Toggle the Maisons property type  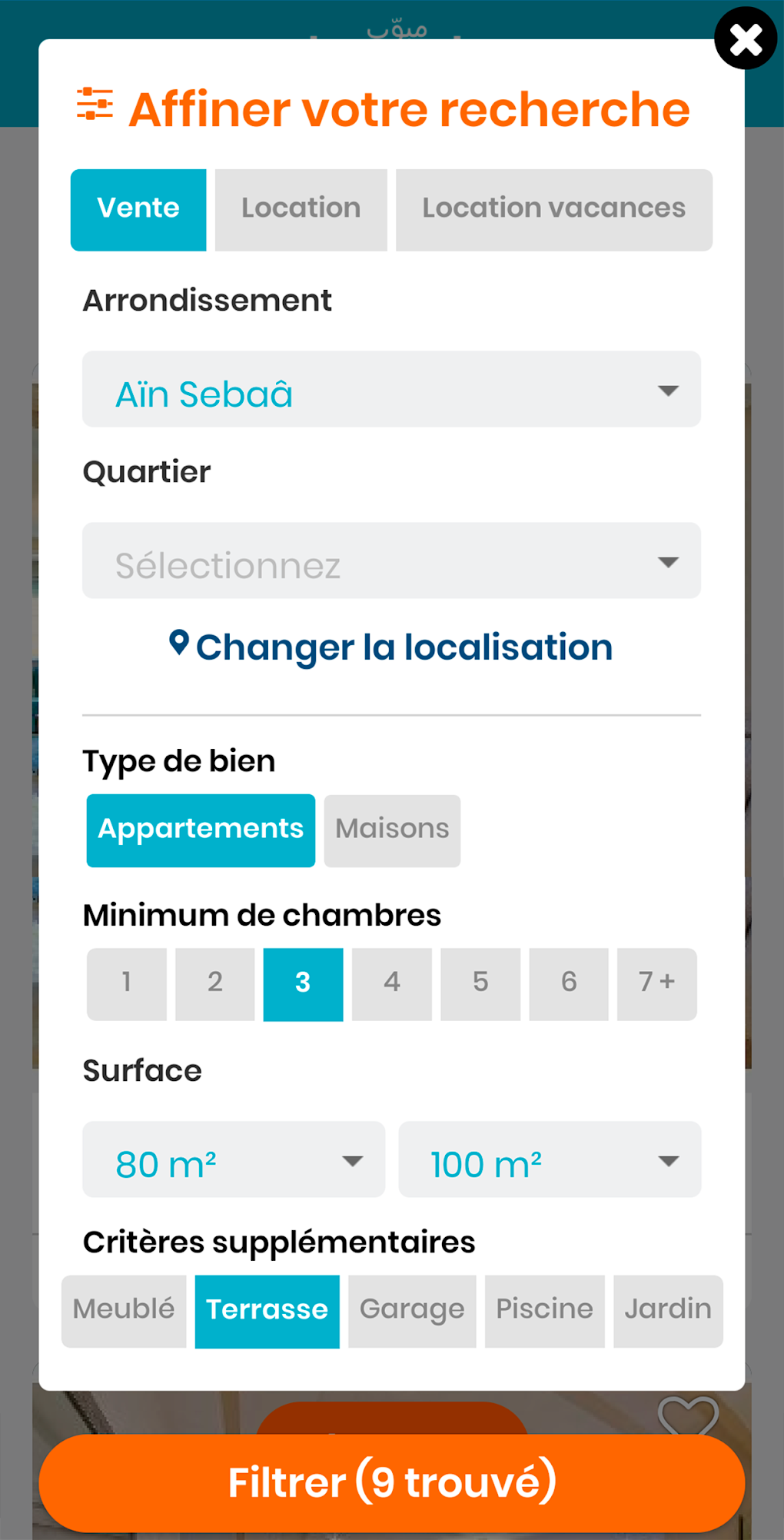pos(392,830)
